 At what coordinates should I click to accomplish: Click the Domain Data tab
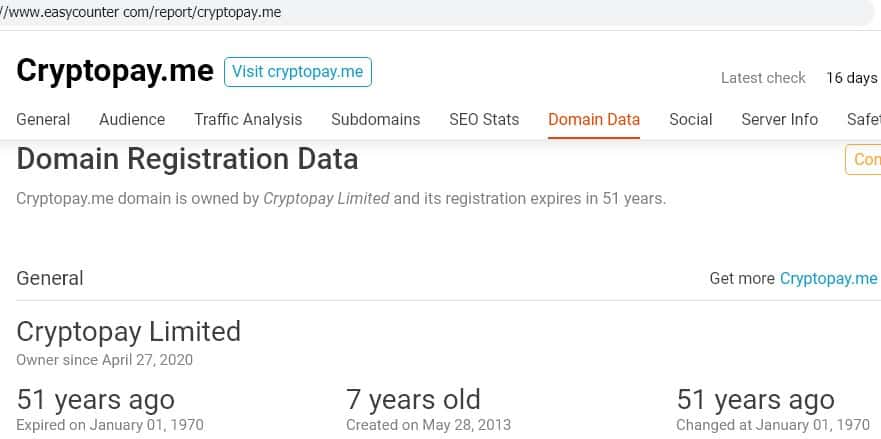click(594, 119)
